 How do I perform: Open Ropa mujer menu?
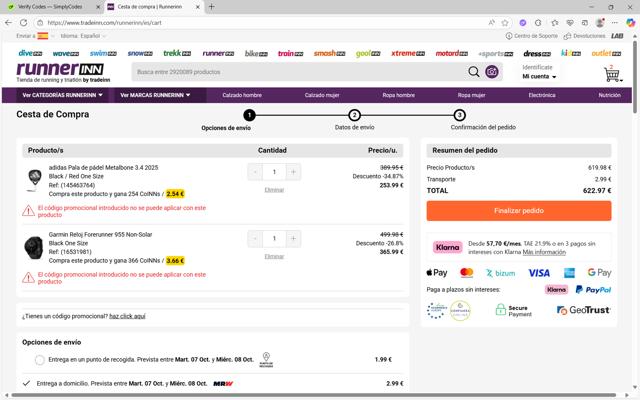coord(471,95)
